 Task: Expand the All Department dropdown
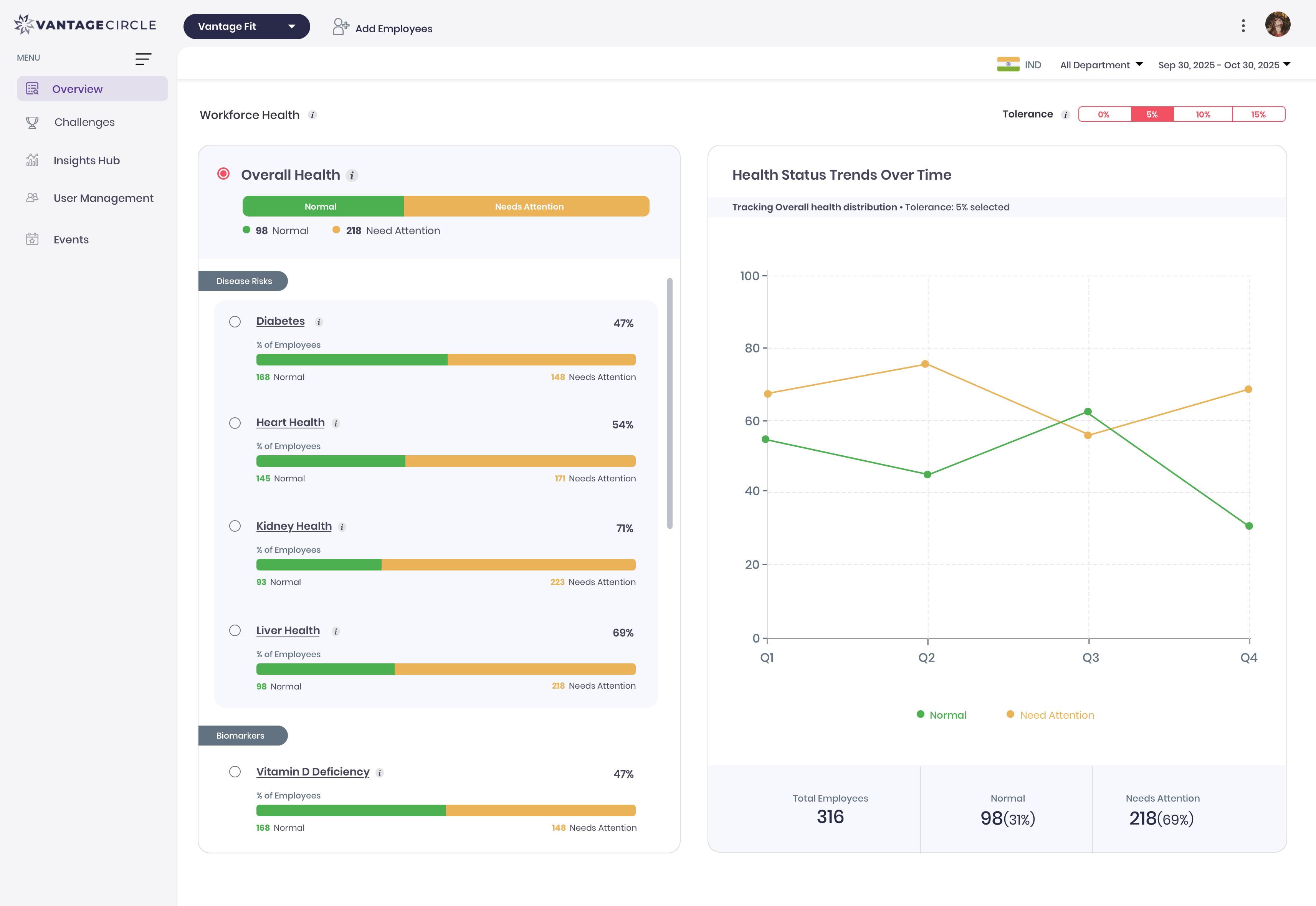pos(1101,65)
